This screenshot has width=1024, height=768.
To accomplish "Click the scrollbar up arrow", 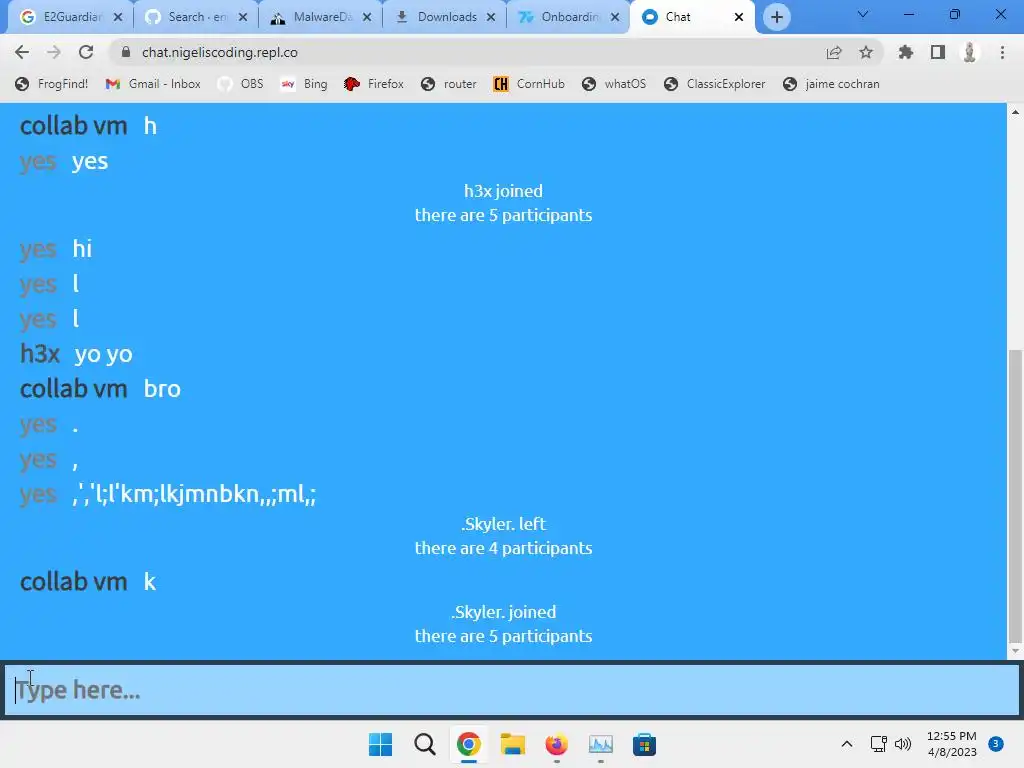I will pos(1015,112).
